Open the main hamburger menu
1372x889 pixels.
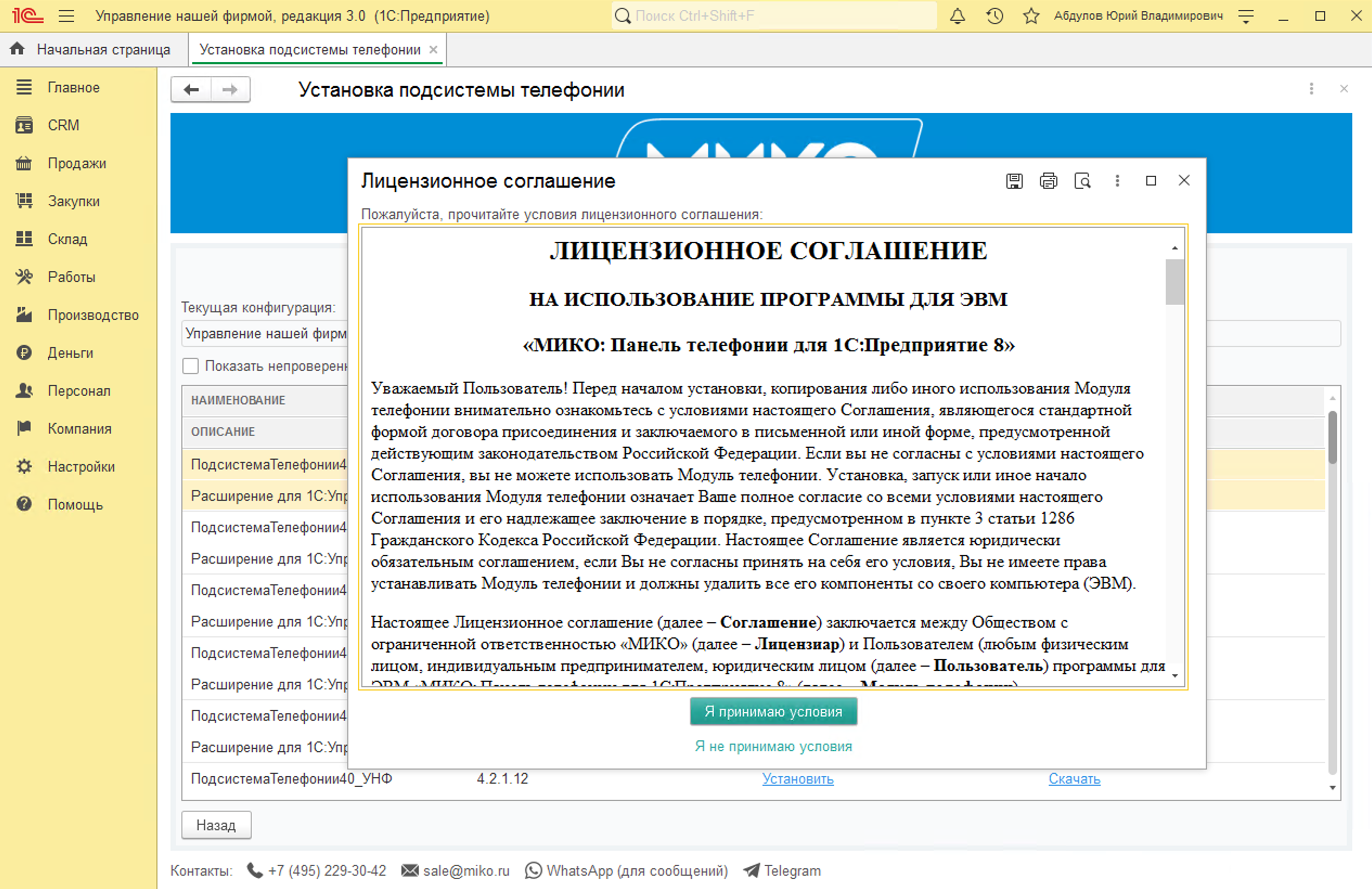pyautogui.click(x=67, y=16)
